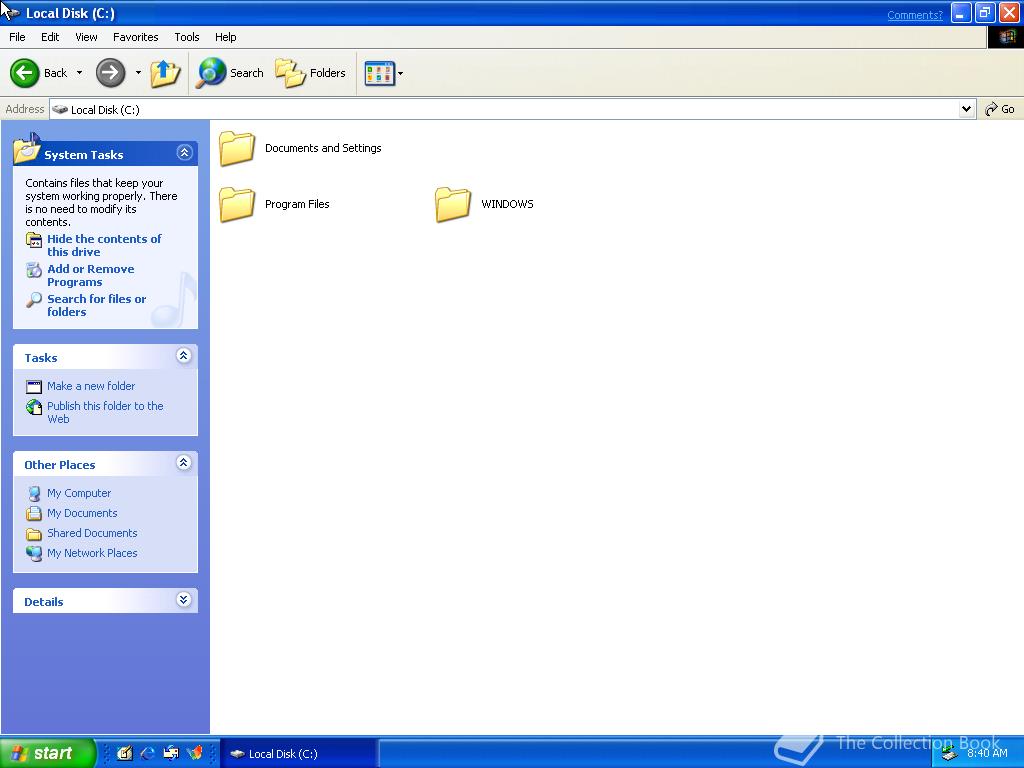This screenshot has height=768, width=1024.
Task: Click the Windows flag throbber icon
Action: [x=1006, y=37]
